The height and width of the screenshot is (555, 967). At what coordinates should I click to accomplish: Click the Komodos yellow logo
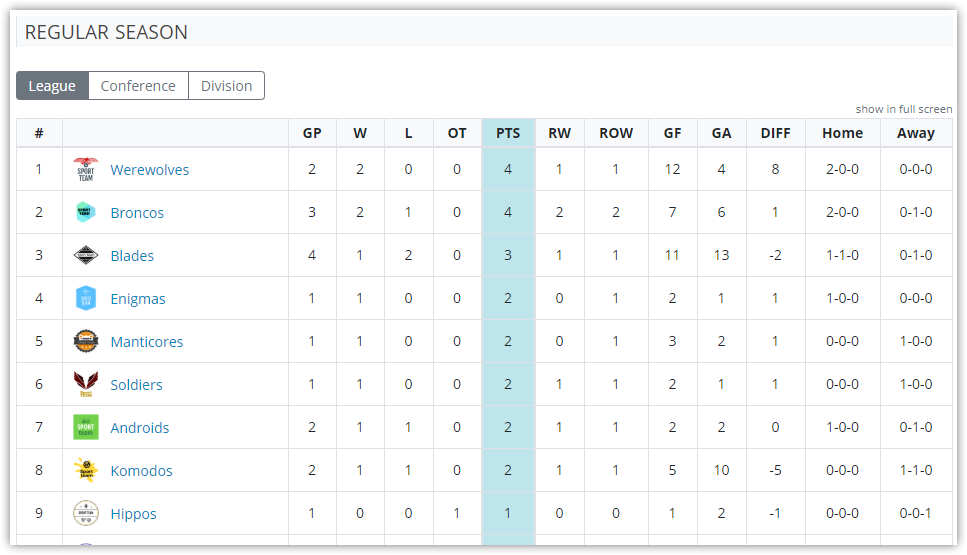click(x=86, y=471)
